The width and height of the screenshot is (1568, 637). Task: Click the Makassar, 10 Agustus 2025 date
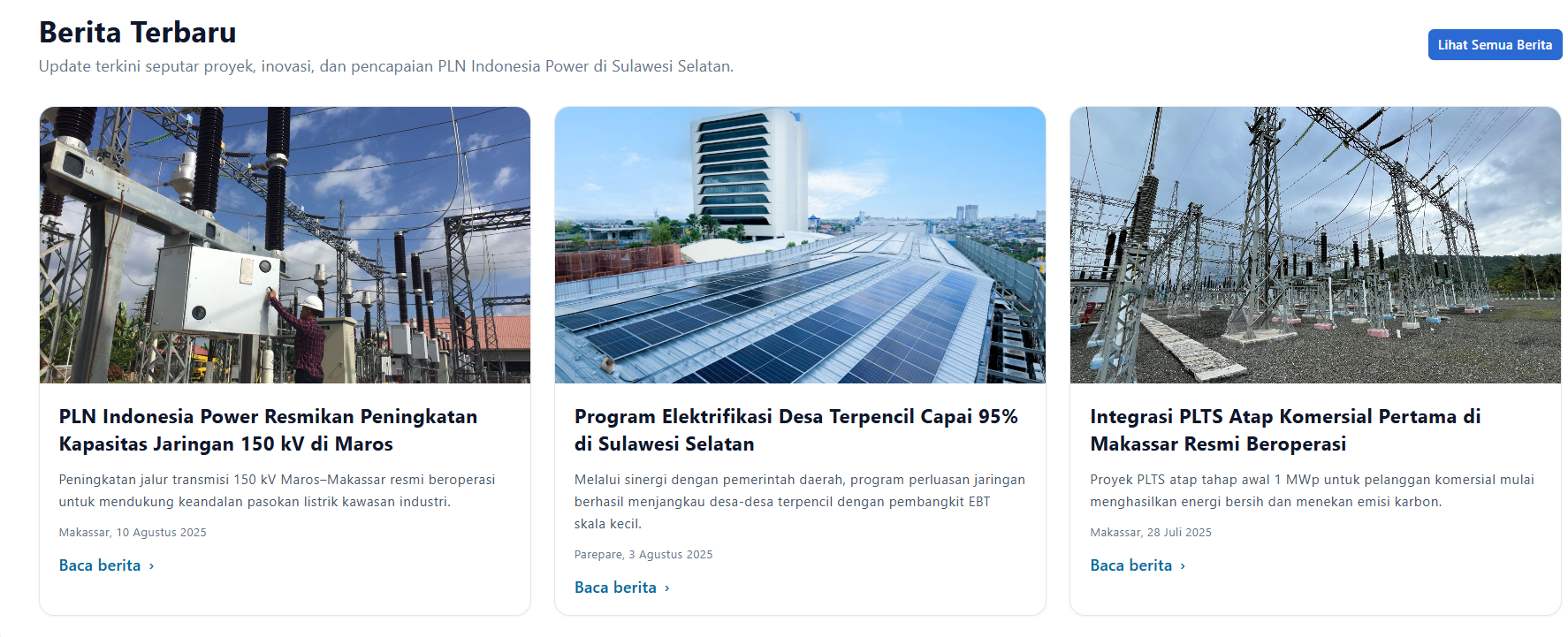click(x=133, y=533)
